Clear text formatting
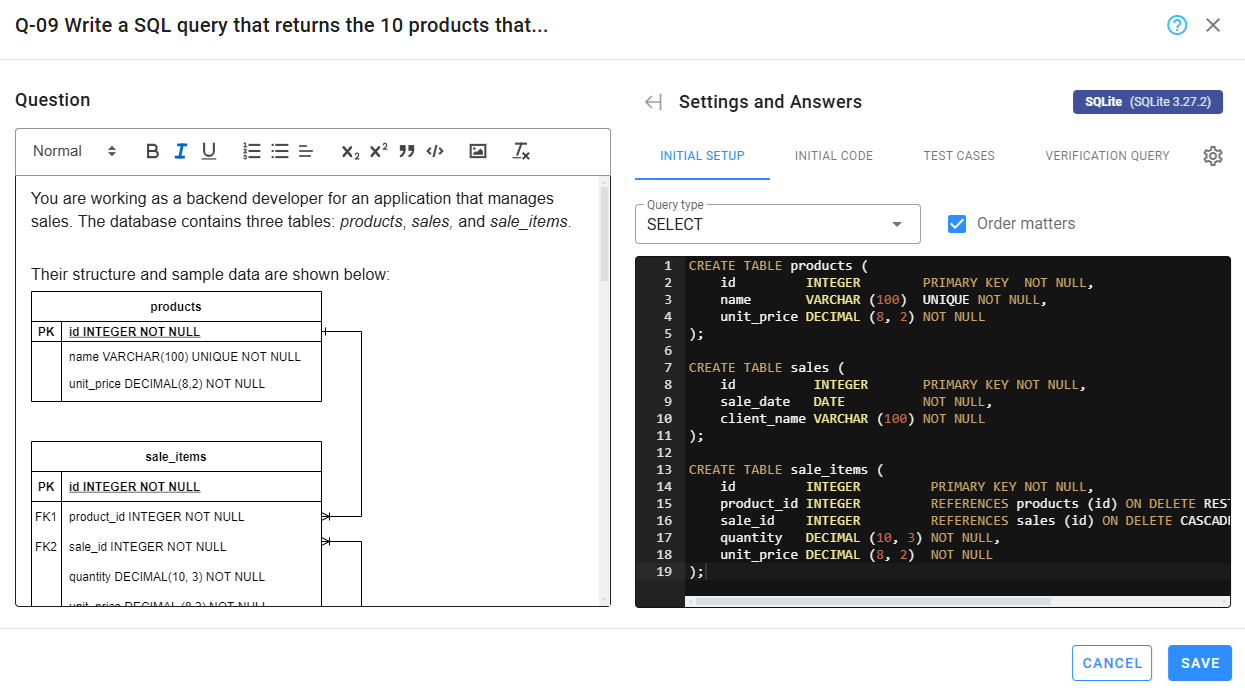This screenshot has width=1245, height=693. tap(520, 150)
